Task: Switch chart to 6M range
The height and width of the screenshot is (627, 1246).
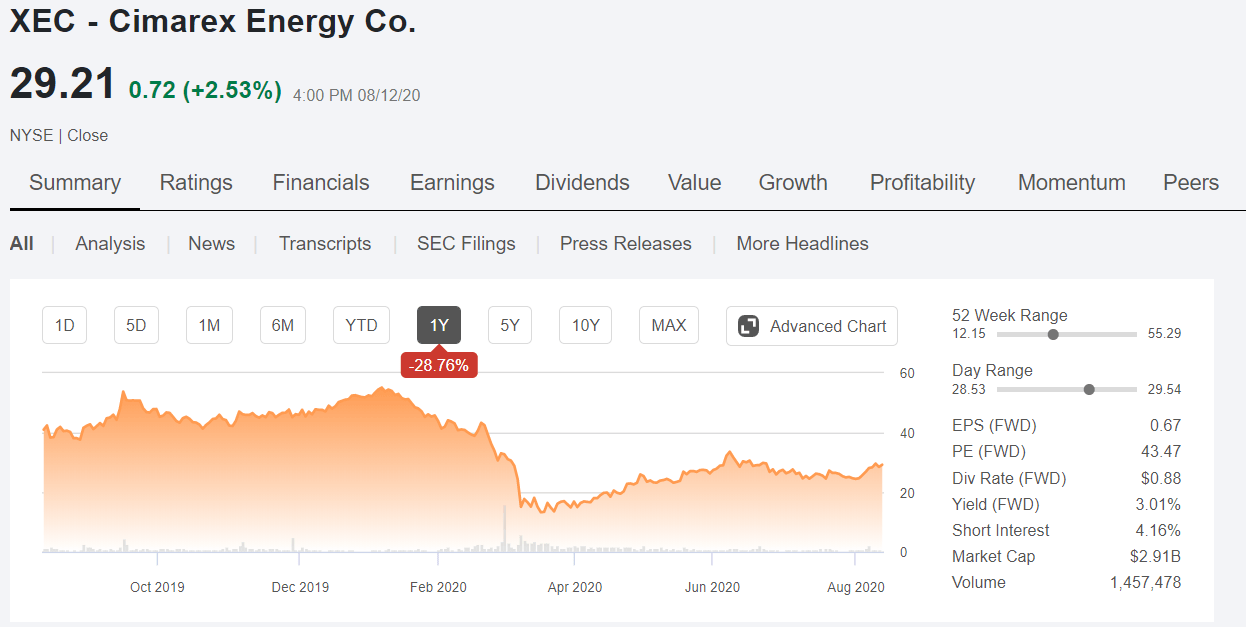Action: 283,325
